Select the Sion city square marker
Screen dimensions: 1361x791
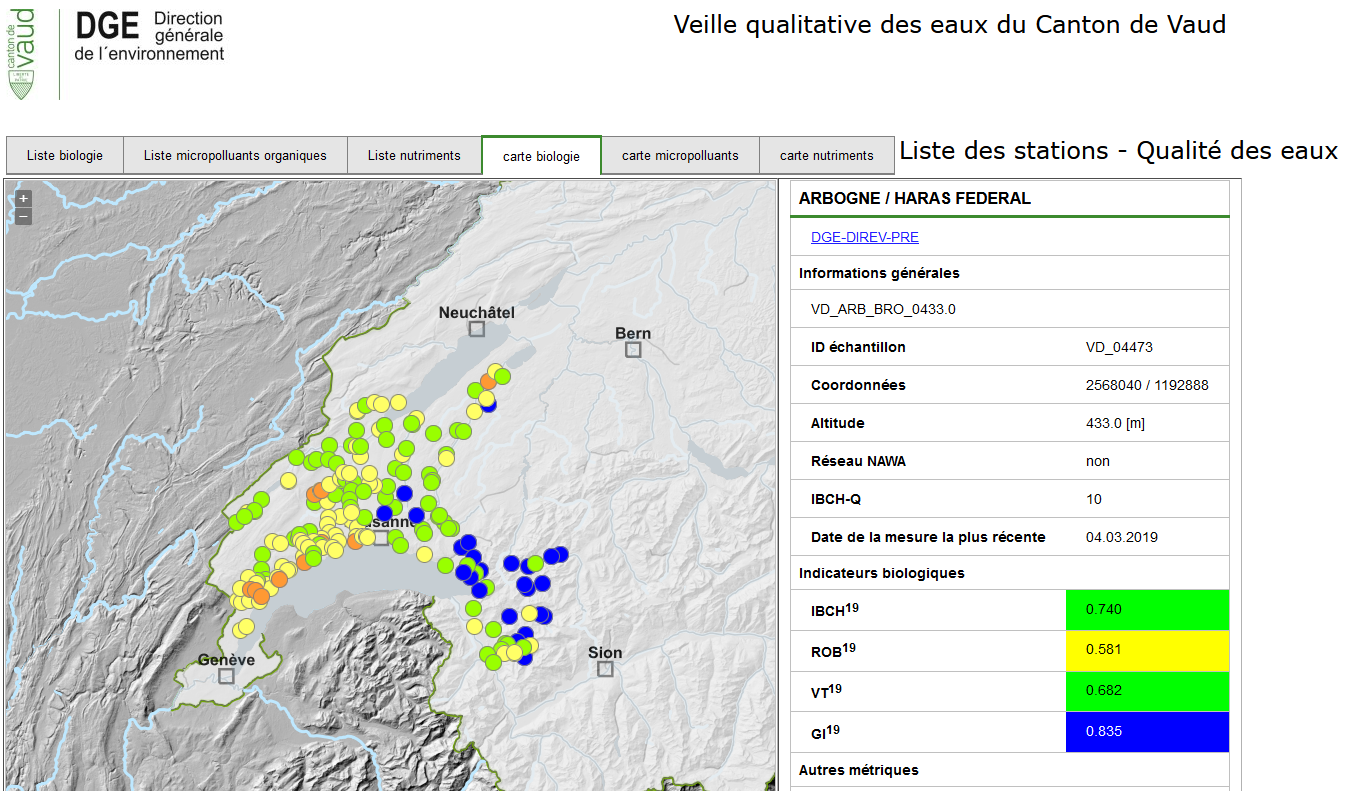pyautogui.click(x=605, y=669)
